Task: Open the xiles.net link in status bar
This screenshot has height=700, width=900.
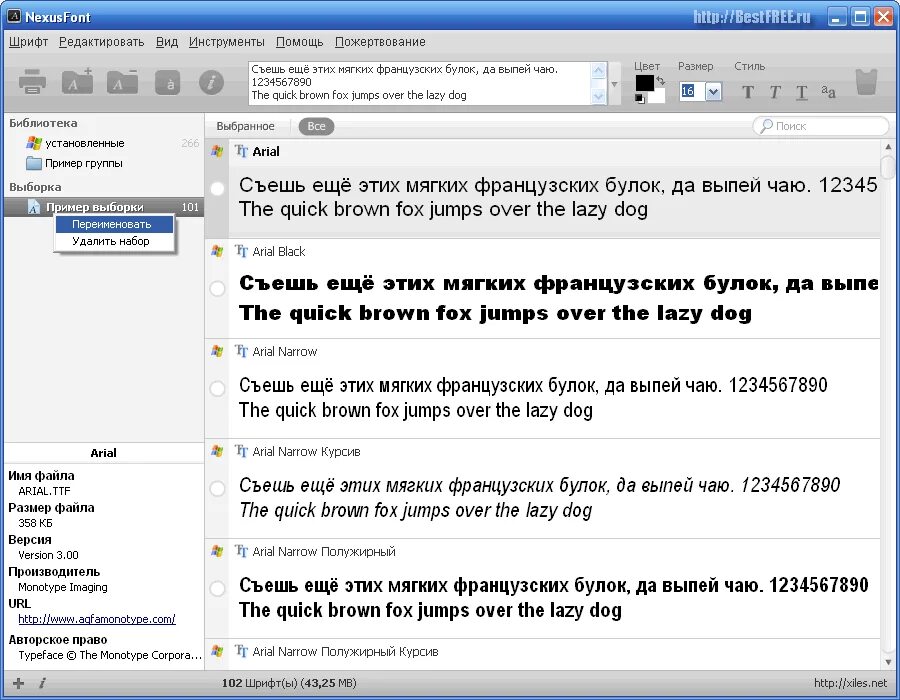Action: 851,683
